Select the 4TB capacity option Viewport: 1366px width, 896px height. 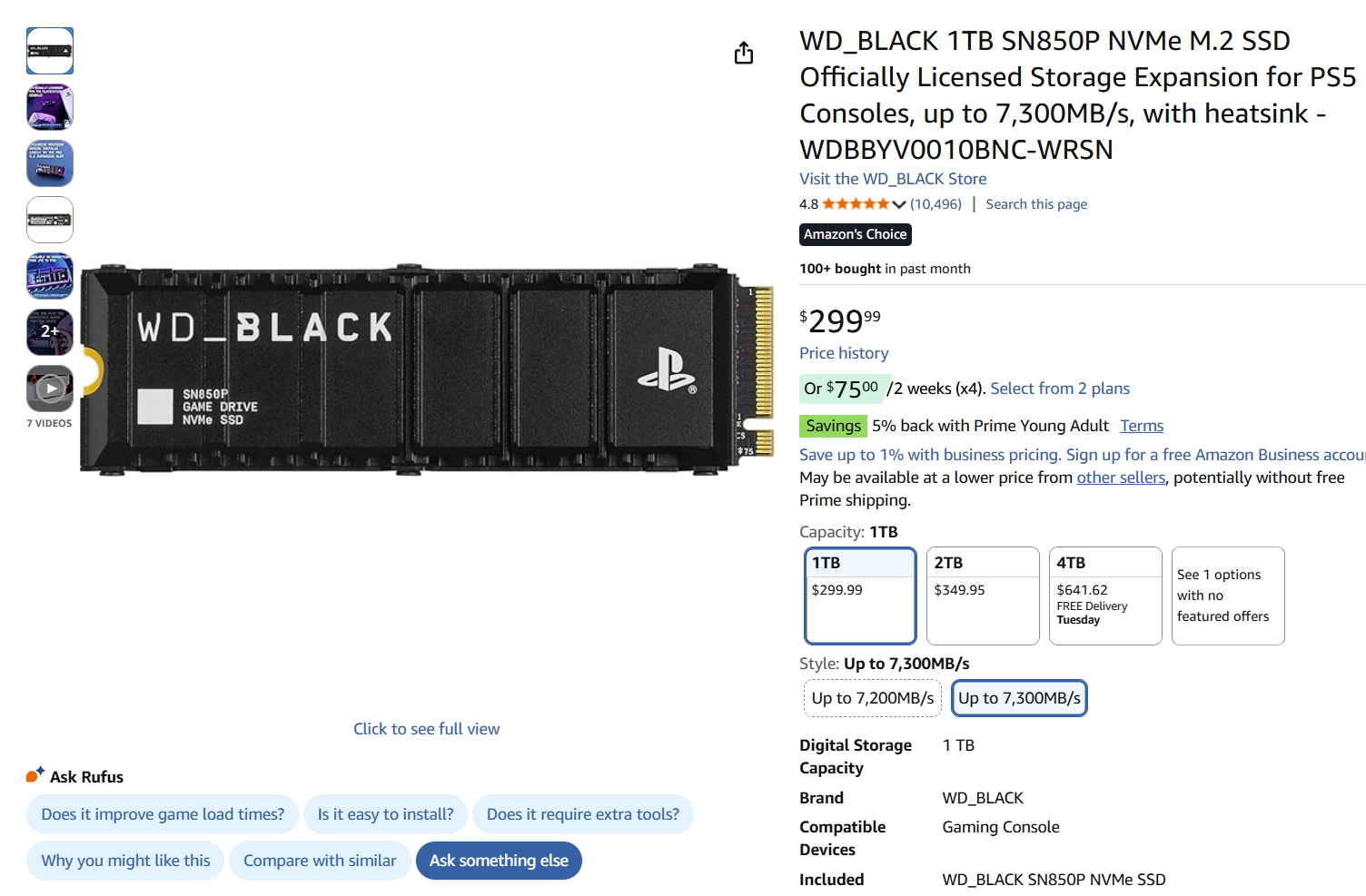(1105, 595)
